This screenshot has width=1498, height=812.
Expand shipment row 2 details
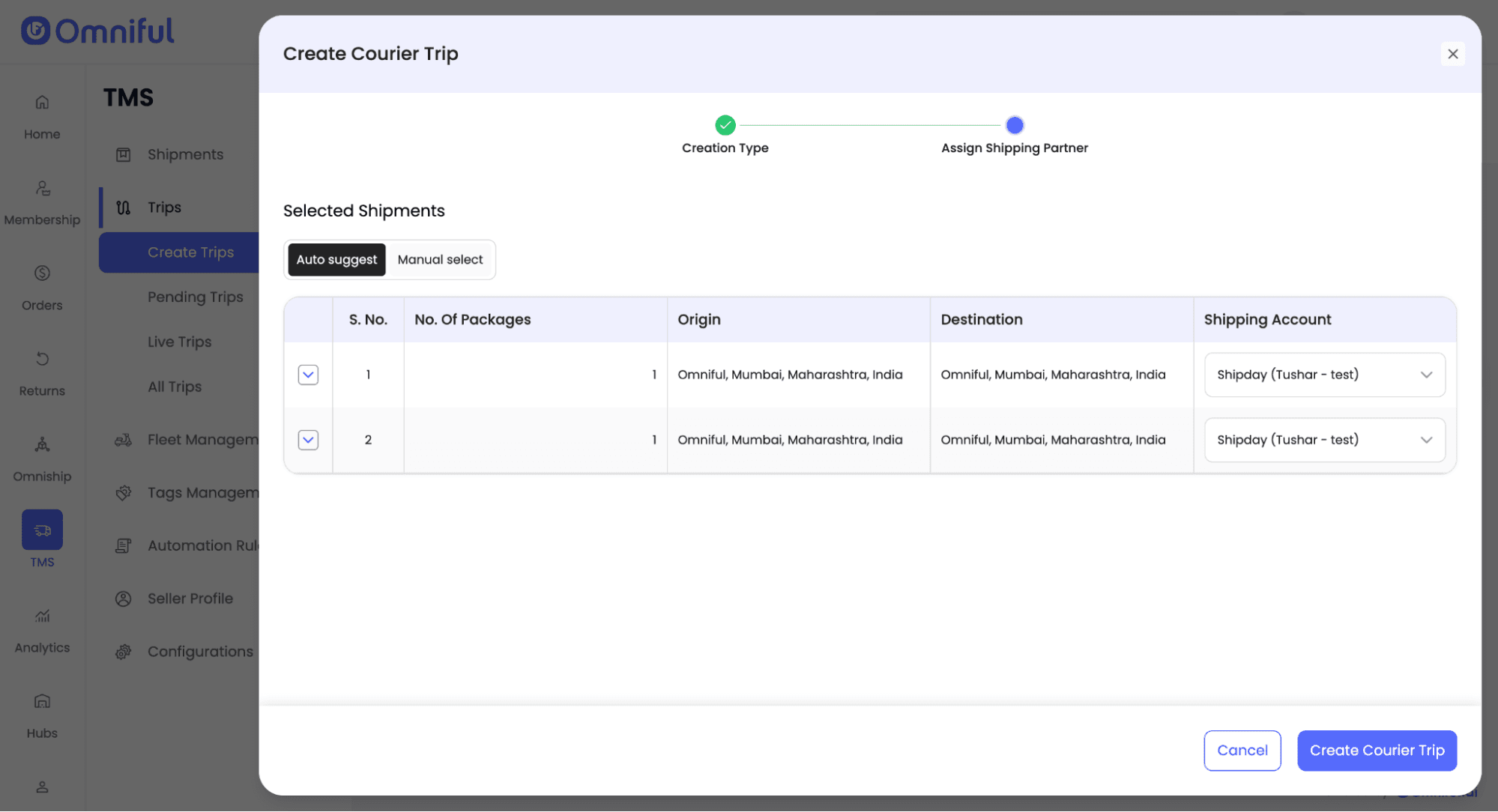pos(308,440)
